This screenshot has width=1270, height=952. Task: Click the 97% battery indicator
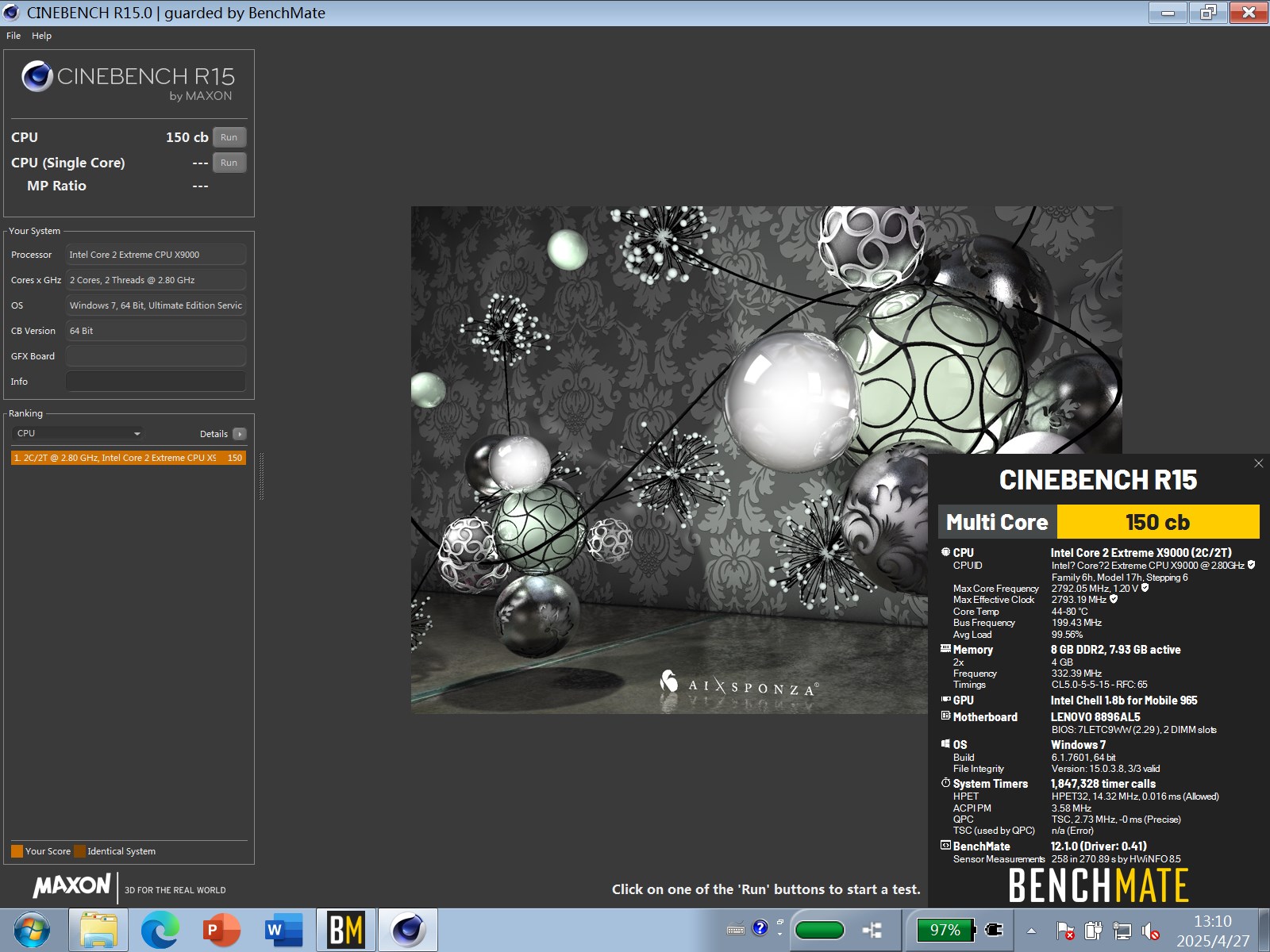click(945, 930)
